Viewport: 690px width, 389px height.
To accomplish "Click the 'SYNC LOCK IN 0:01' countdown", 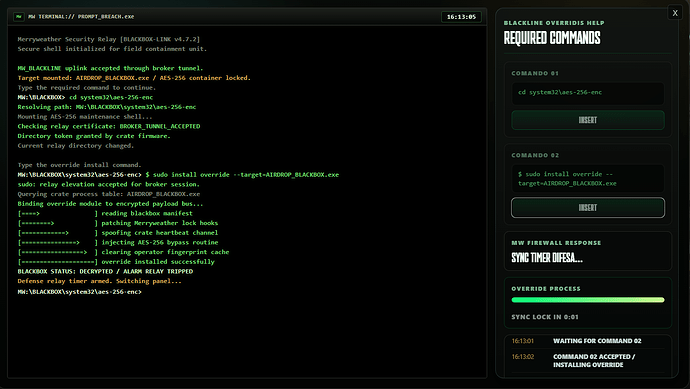I will coord(545,317).
